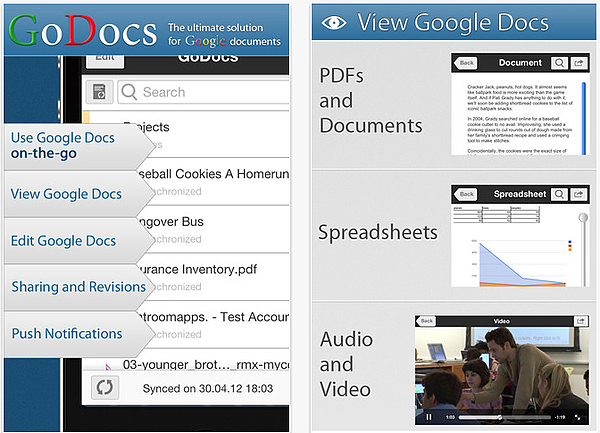600x433 pixels.
Task: Click the fullscreen icon in video player
Action: 578,417
